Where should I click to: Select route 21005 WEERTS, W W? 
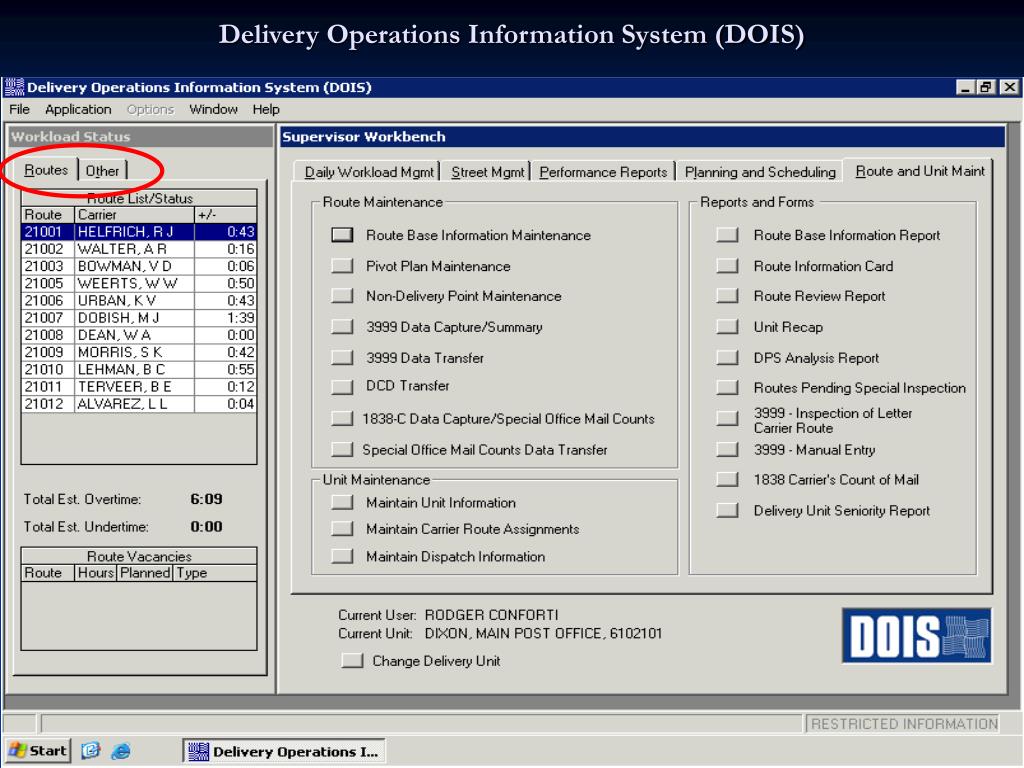click(139, 283)
